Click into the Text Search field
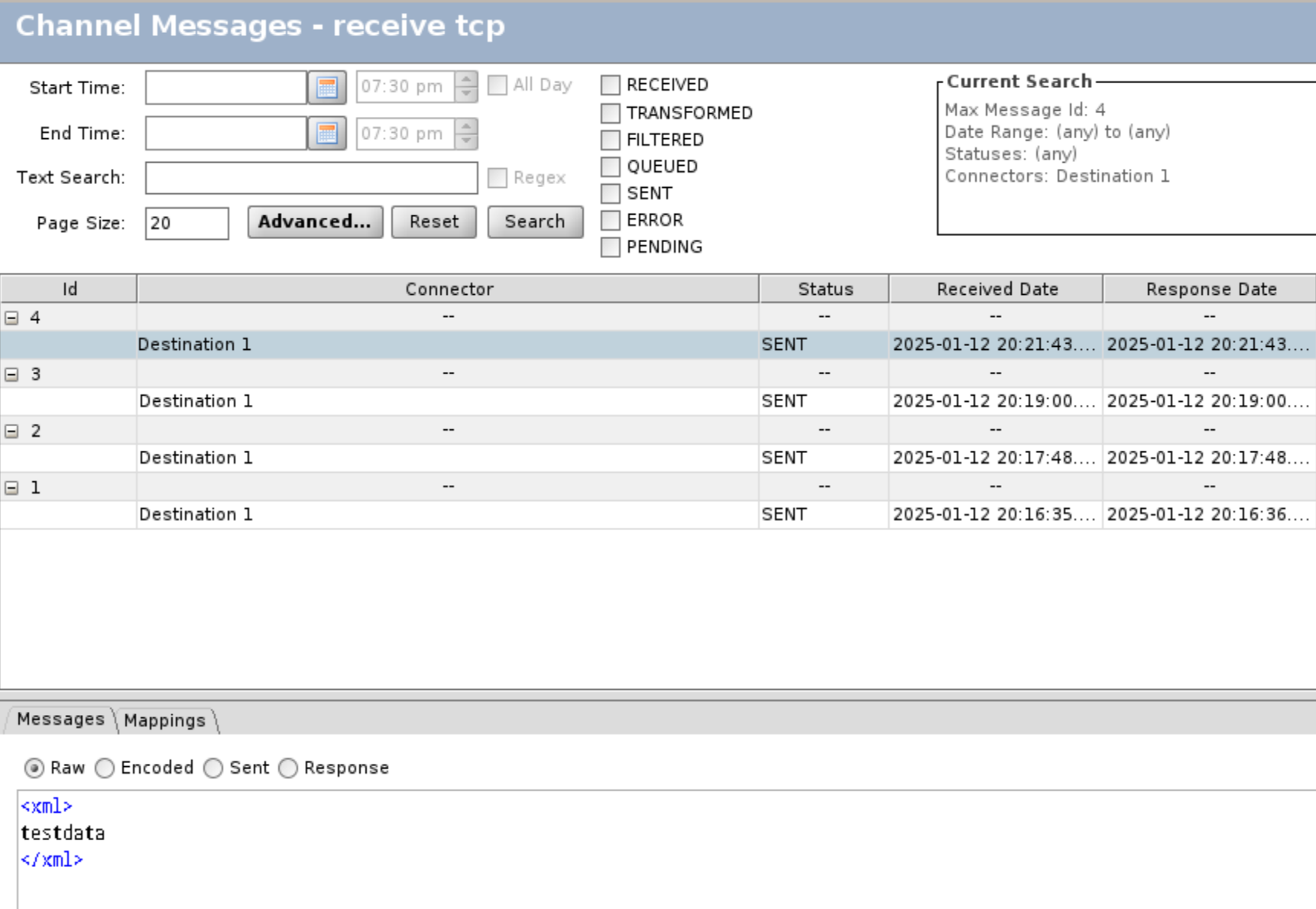This screenshot has height=909, width=1316. tap(311, 178)
